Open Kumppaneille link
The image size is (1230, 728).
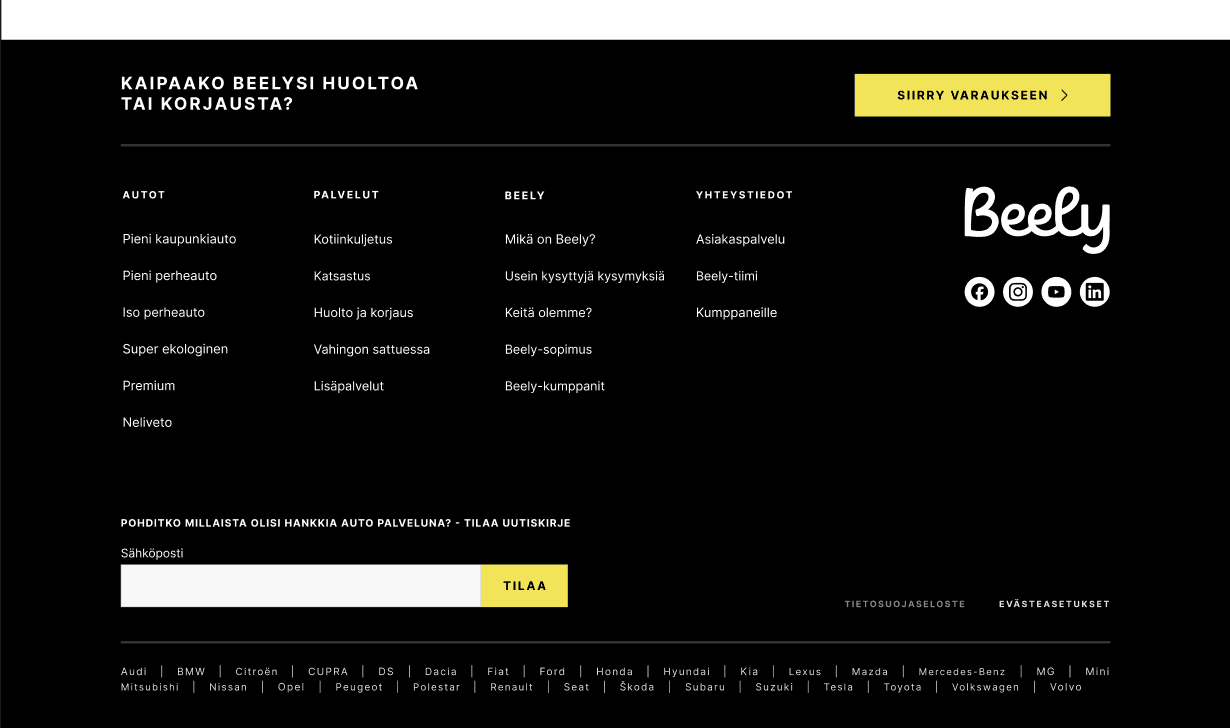click(x=736, y=313)
